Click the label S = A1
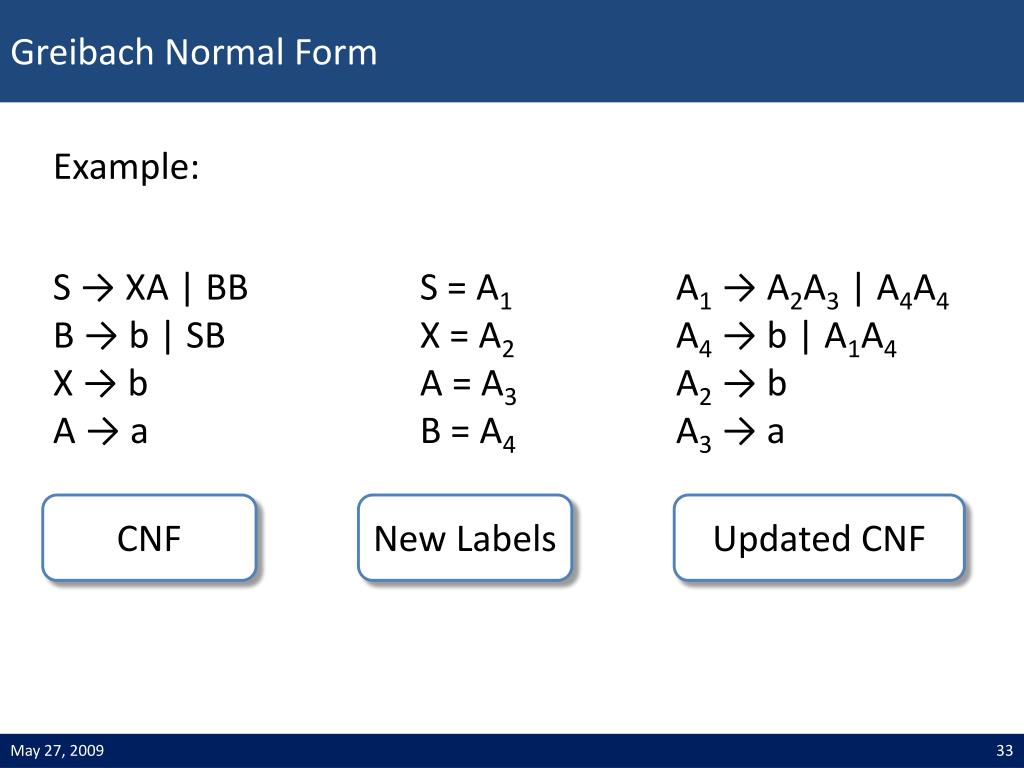The image size is (1024, 768). (x=466, y=291)
